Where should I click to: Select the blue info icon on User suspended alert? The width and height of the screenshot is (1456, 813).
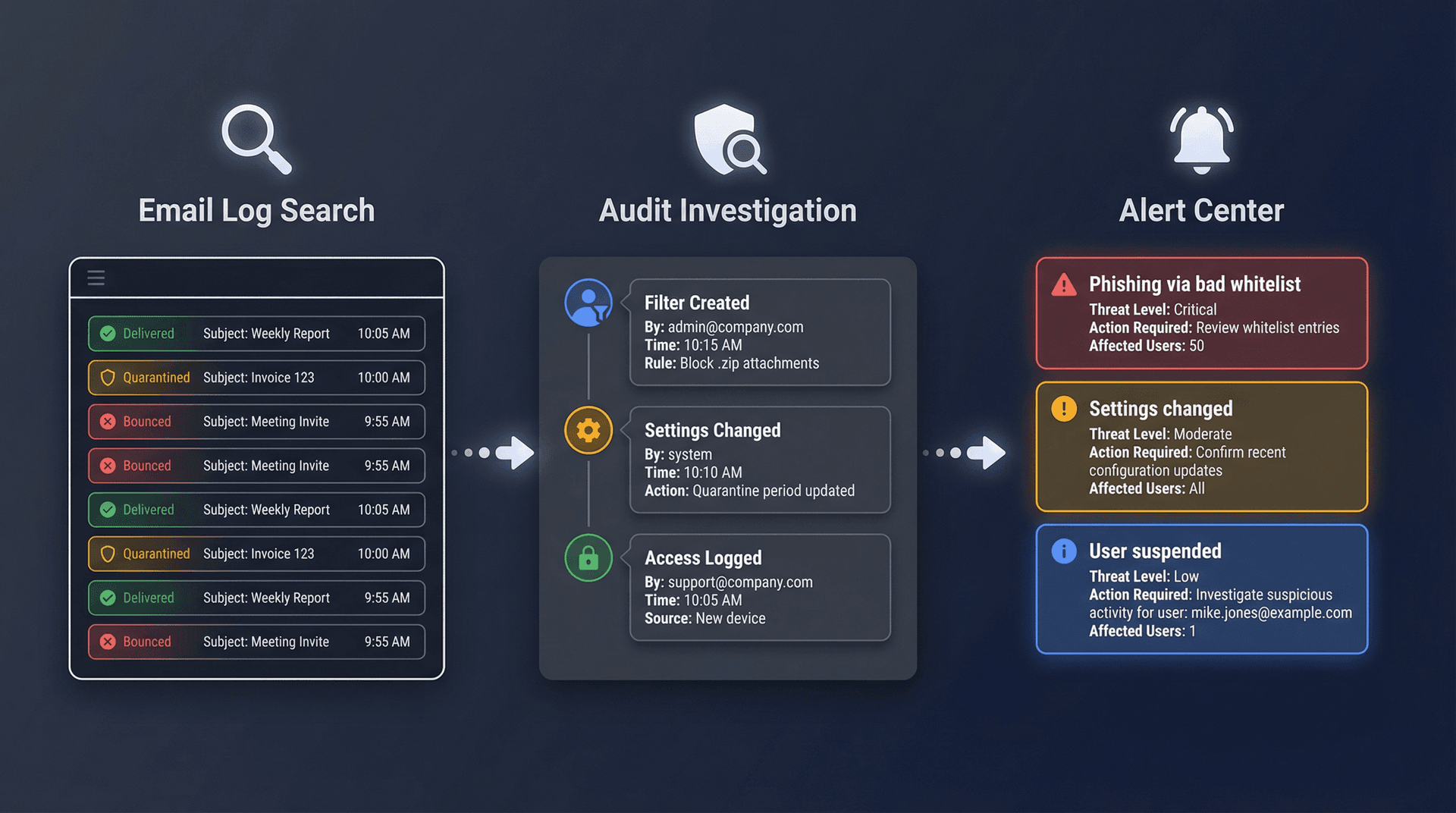pos(1064,551)
